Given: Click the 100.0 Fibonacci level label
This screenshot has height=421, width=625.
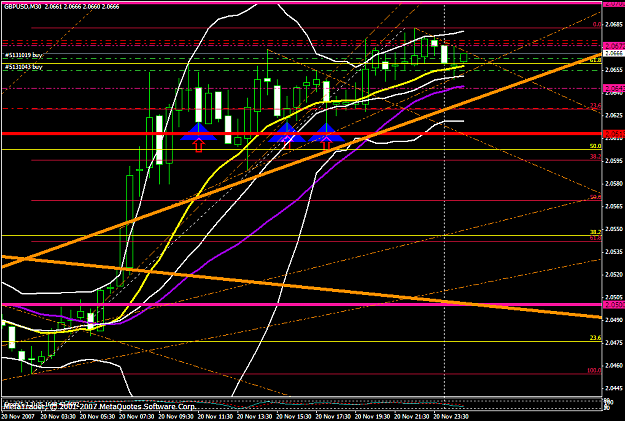Looking at the screenshot, I should [594, 370].
